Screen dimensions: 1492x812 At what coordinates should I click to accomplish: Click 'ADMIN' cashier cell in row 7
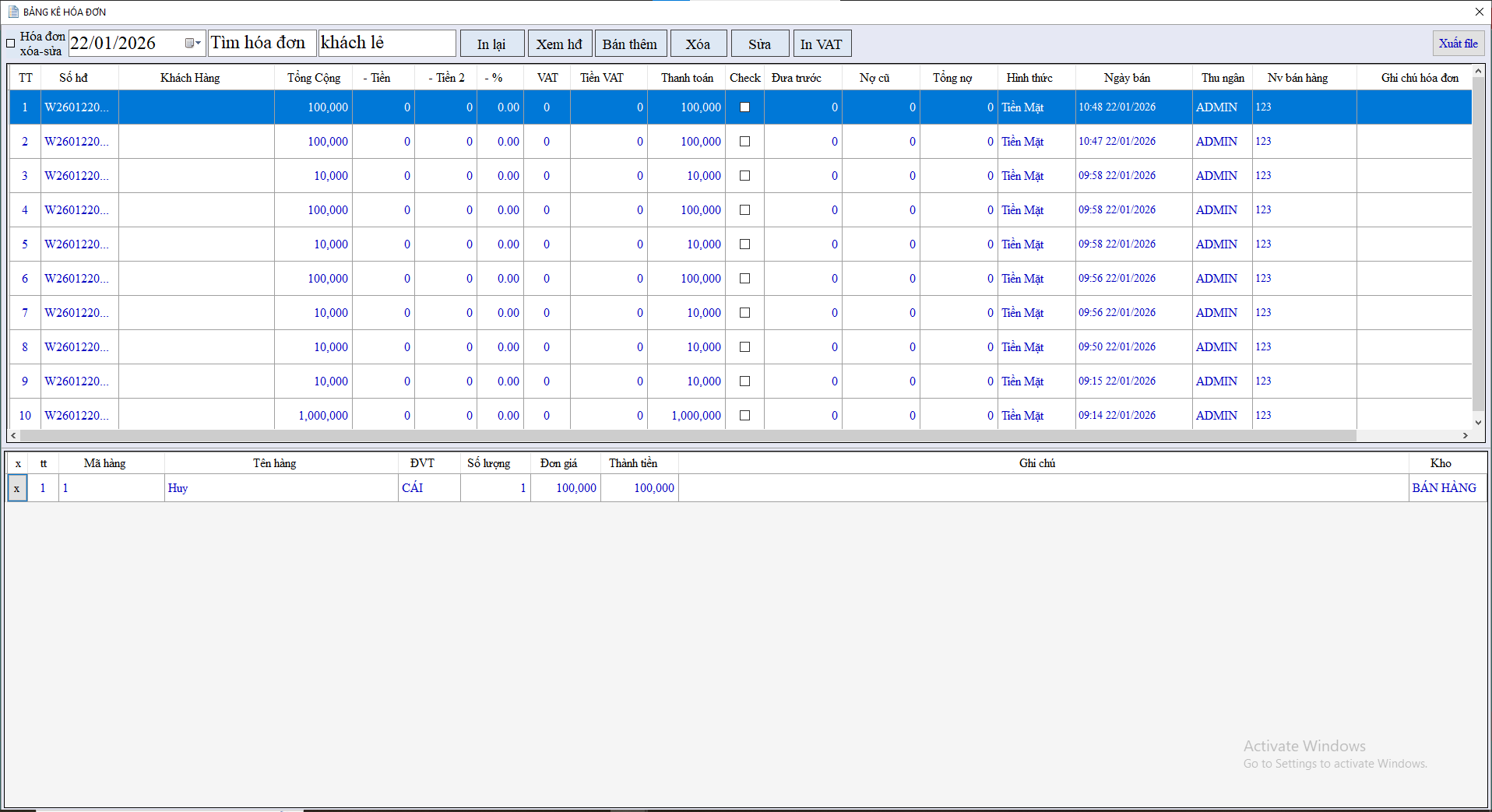pyautogui.click(x=1223, y=313)
